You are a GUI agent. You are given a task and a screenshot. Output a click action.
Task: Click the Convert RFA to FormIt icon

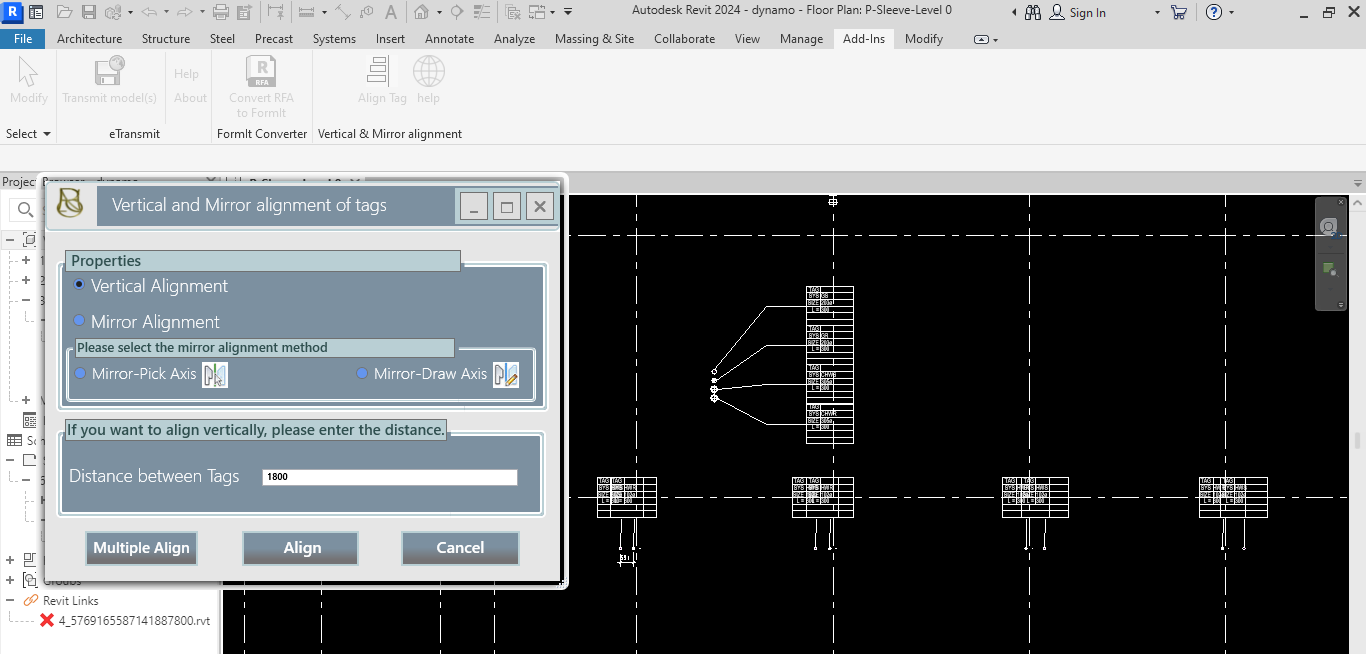tap(260, 73)
